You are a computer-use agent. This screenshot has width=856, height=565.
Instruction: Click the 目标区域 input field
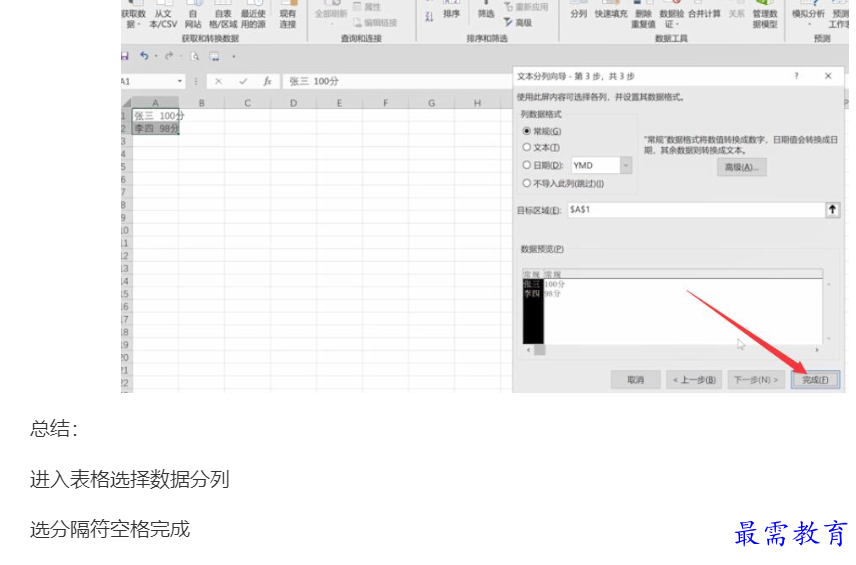(x=696, y=210)
